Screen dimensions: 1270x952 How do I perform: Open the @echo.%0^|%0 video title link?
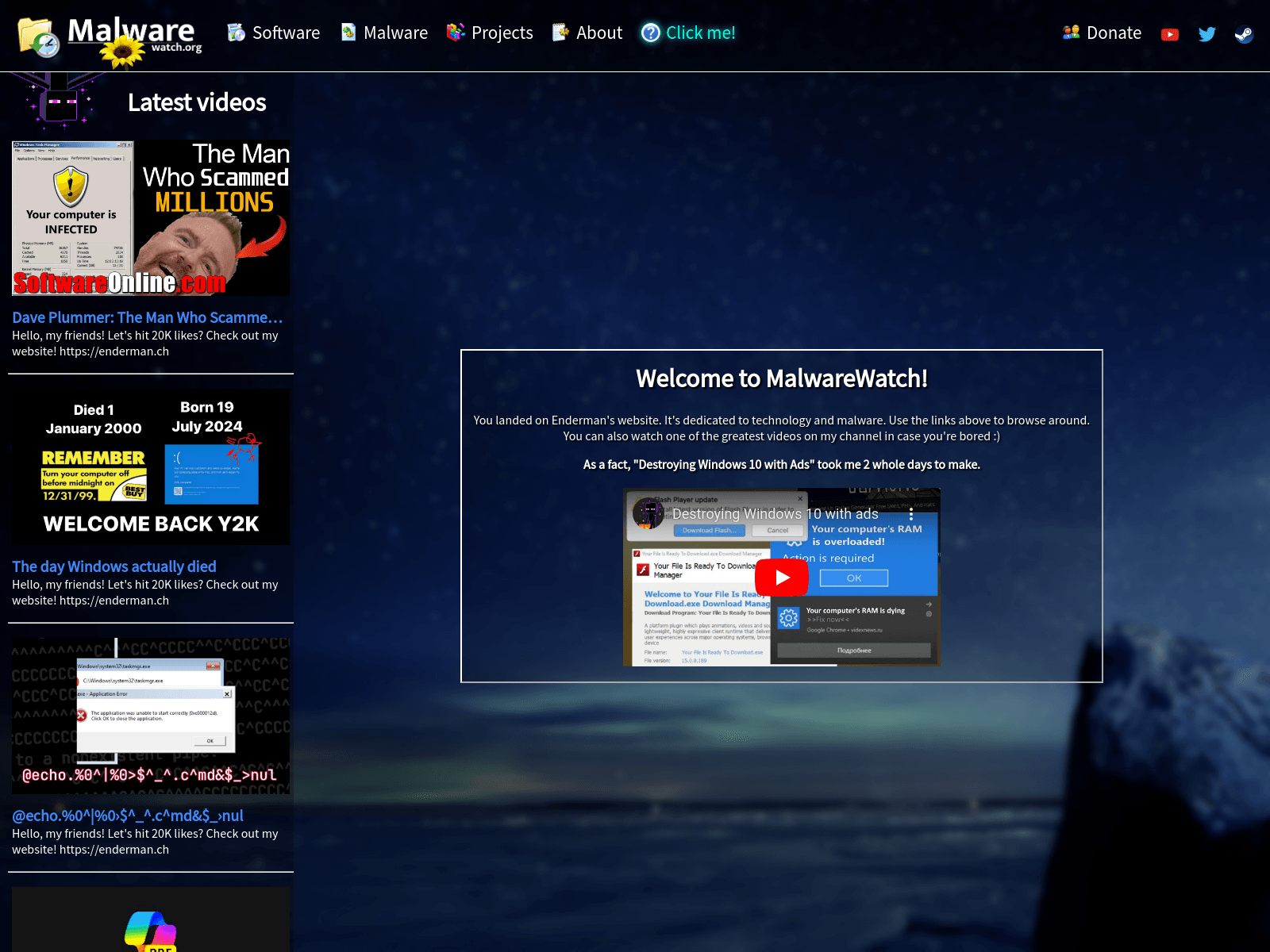coord(128,816)
